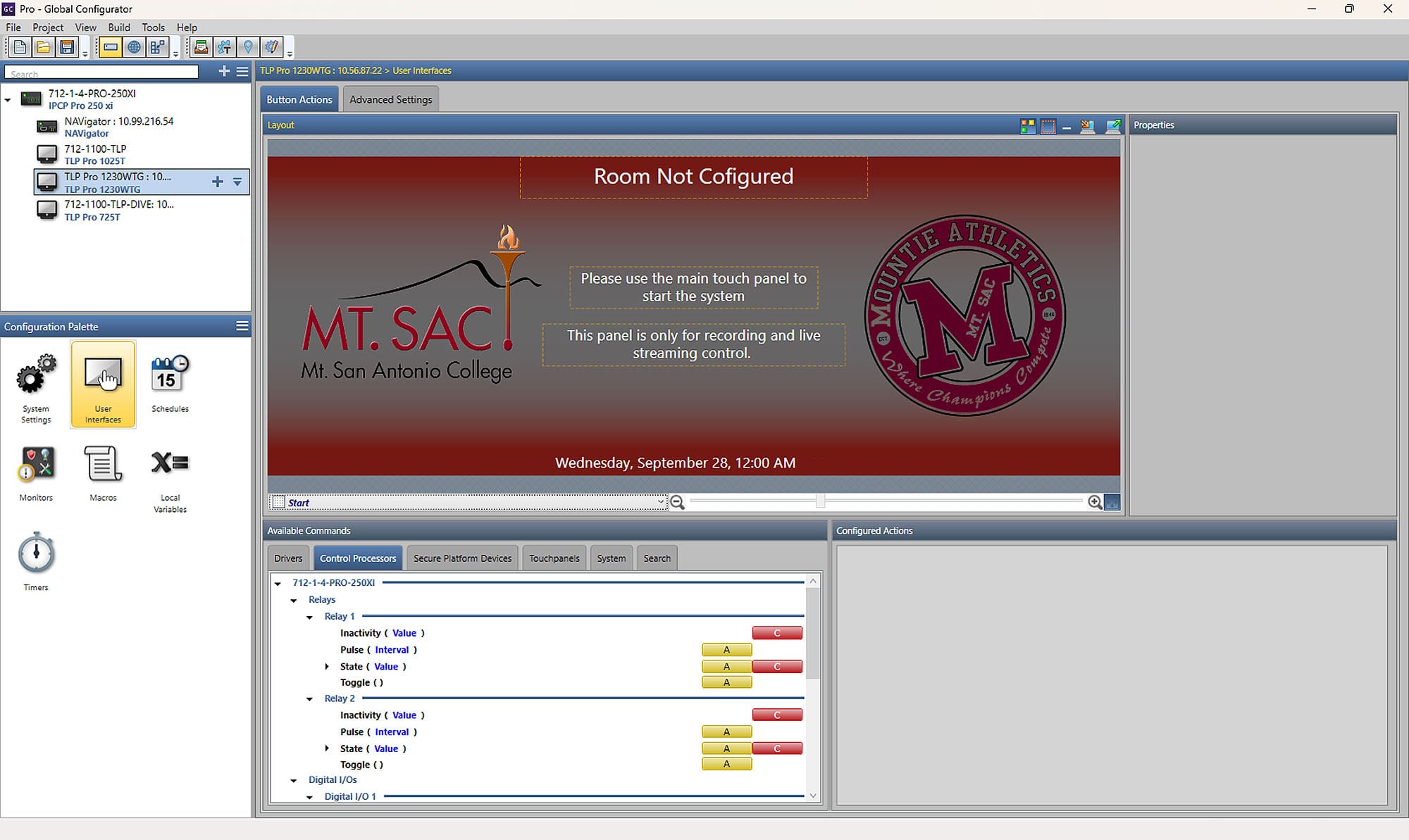Open the Start page selector dropdown
The image size is (1409, 840).
coord(660,502)
